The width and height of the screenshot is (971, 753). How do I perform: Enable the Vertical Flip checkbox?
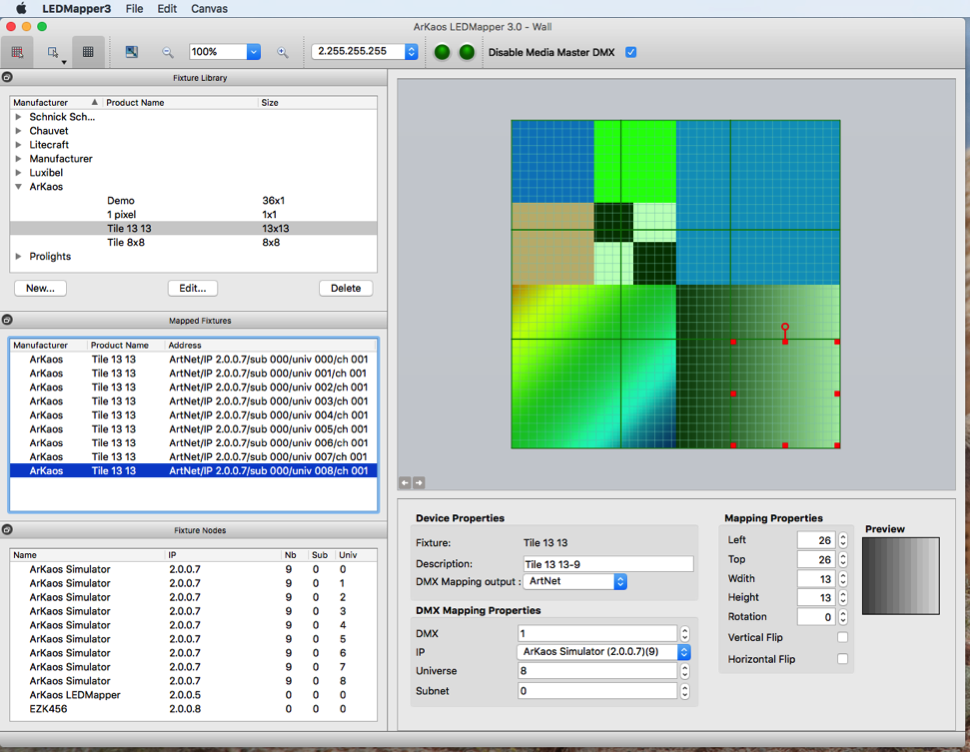842,637
